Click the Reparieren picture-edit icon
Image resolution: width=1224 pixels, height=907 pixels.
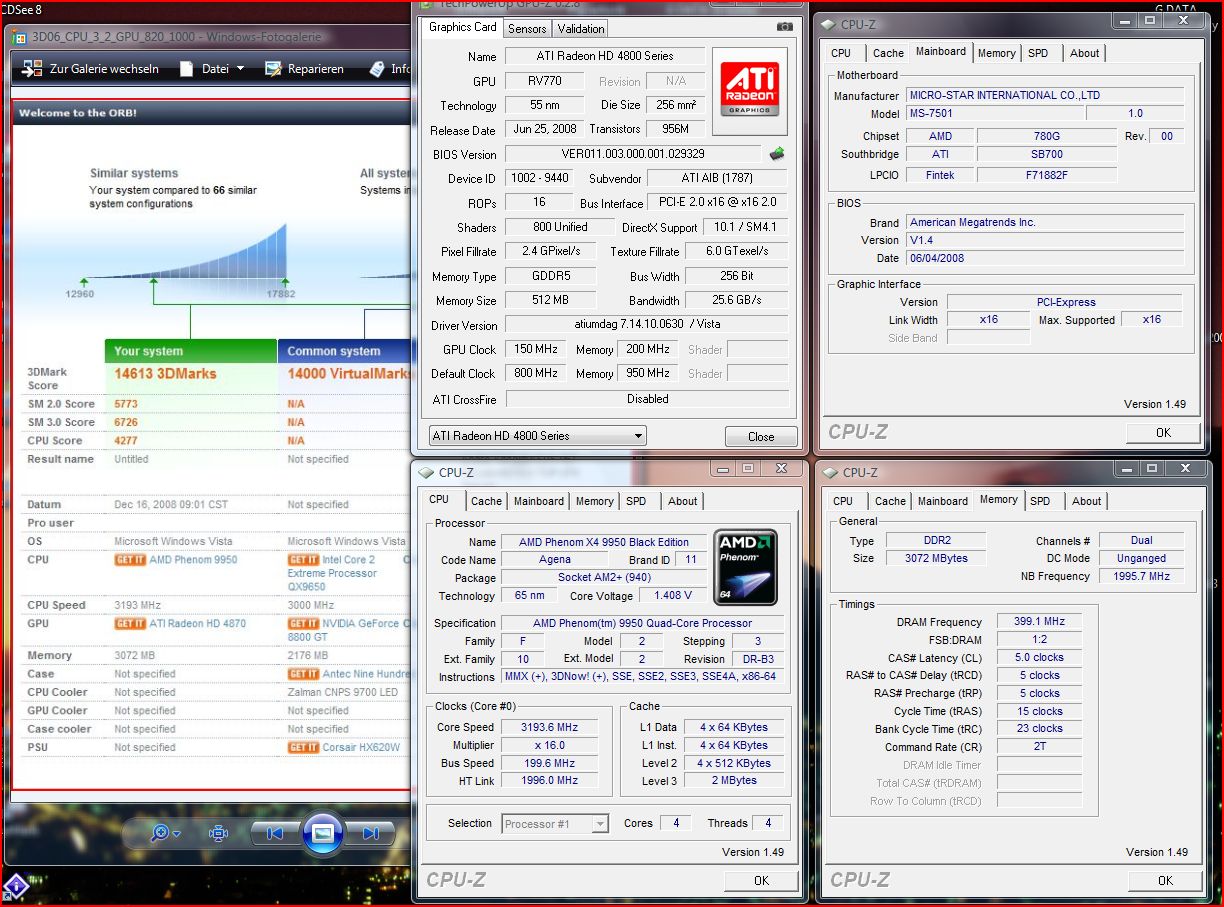(x=272, y=69)
